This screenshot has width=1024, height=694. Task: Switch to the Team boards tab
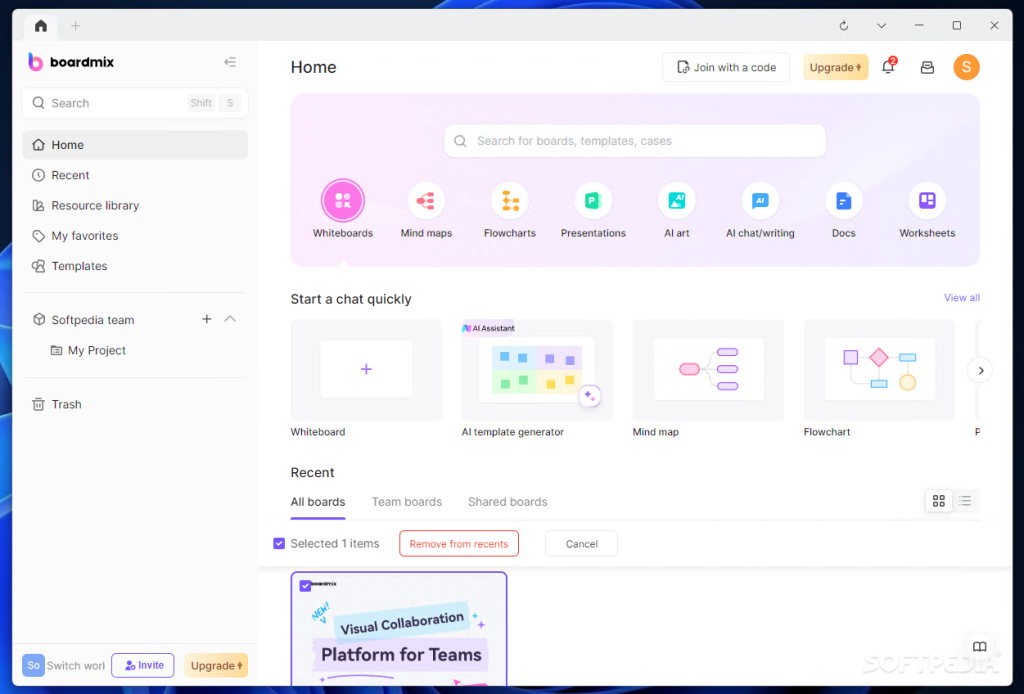click(406, 502)
